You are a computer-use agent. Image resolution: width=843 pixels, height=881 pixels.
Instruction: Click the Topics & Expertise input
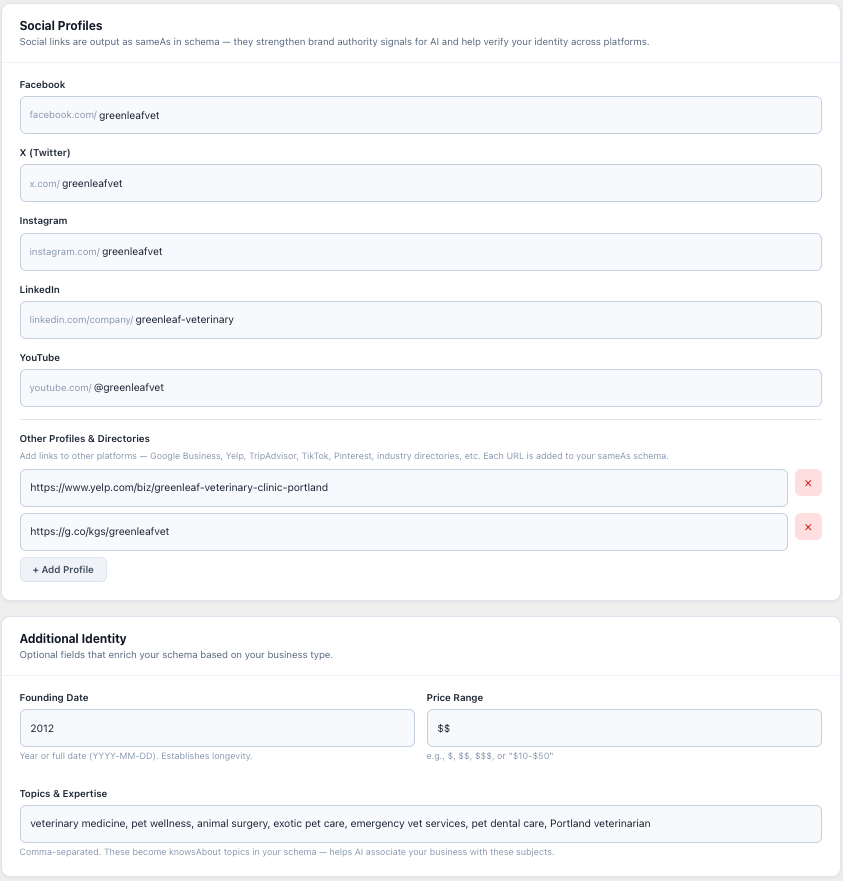click(420, 823)
